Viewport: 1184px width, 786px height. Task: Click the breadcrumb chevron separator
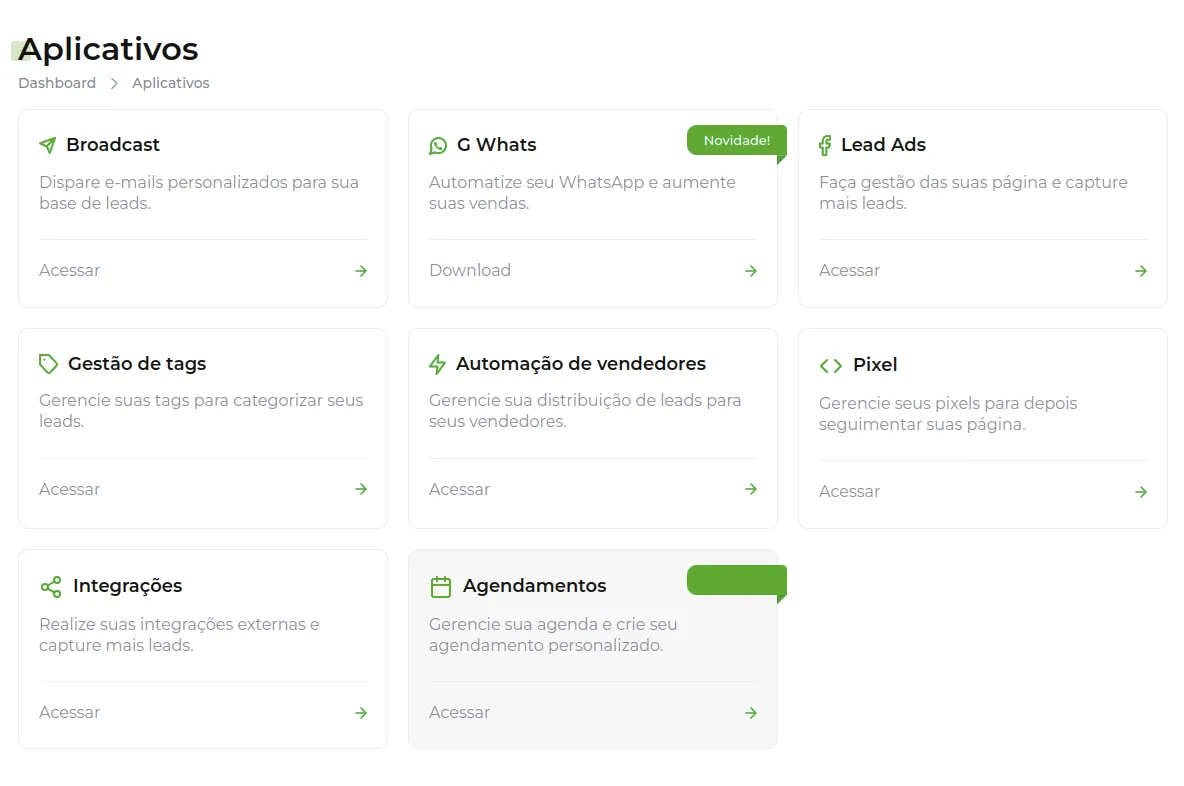click(x=114, y=84)
